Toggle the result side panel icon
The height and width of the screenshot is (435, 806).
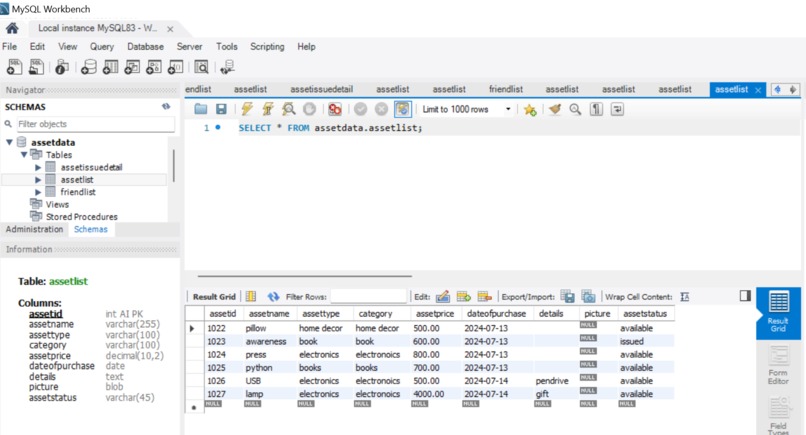click(x=745, y=295)
